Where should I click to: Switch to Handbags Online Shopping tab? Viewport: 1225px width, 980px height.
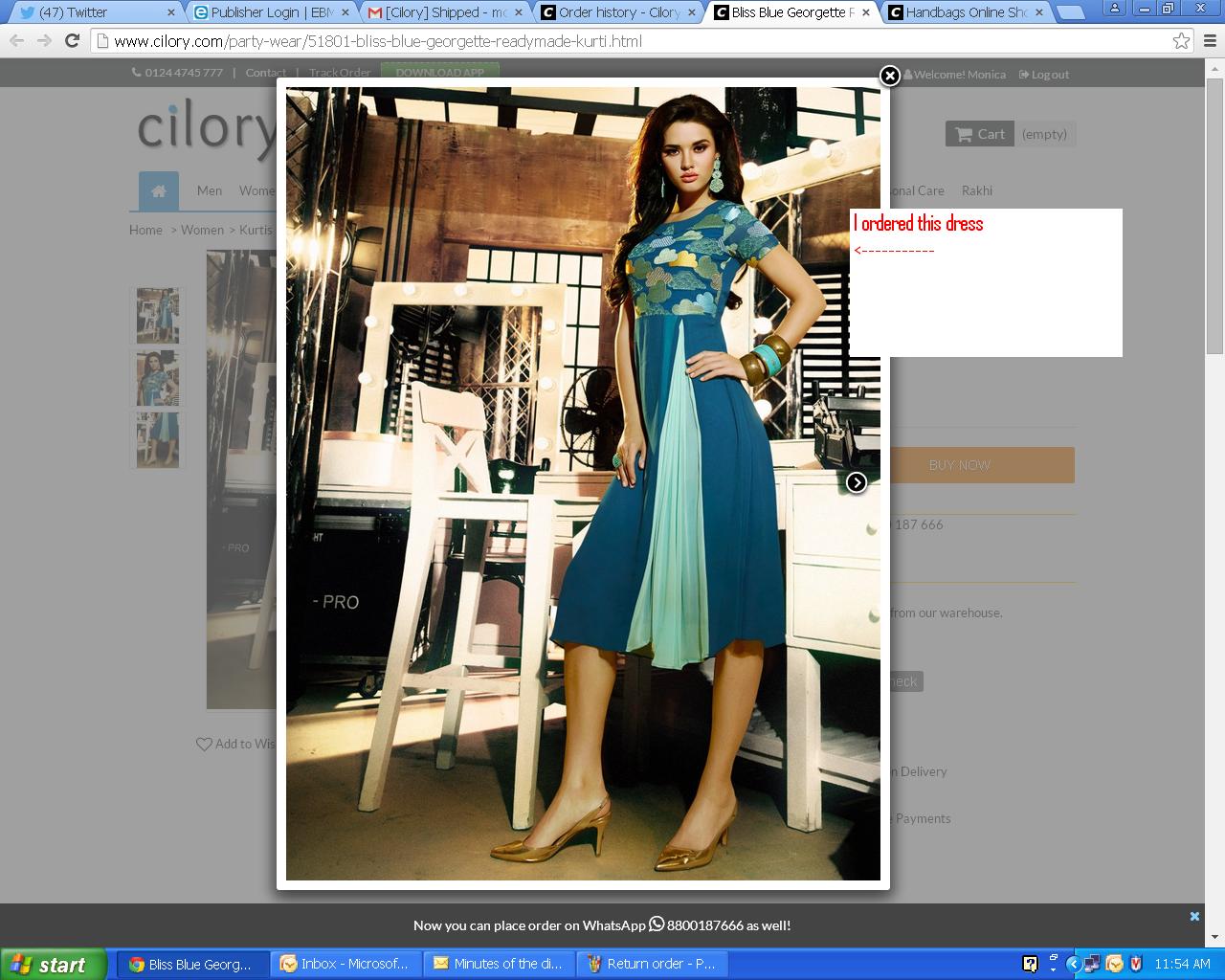click(x=967, y=12)
